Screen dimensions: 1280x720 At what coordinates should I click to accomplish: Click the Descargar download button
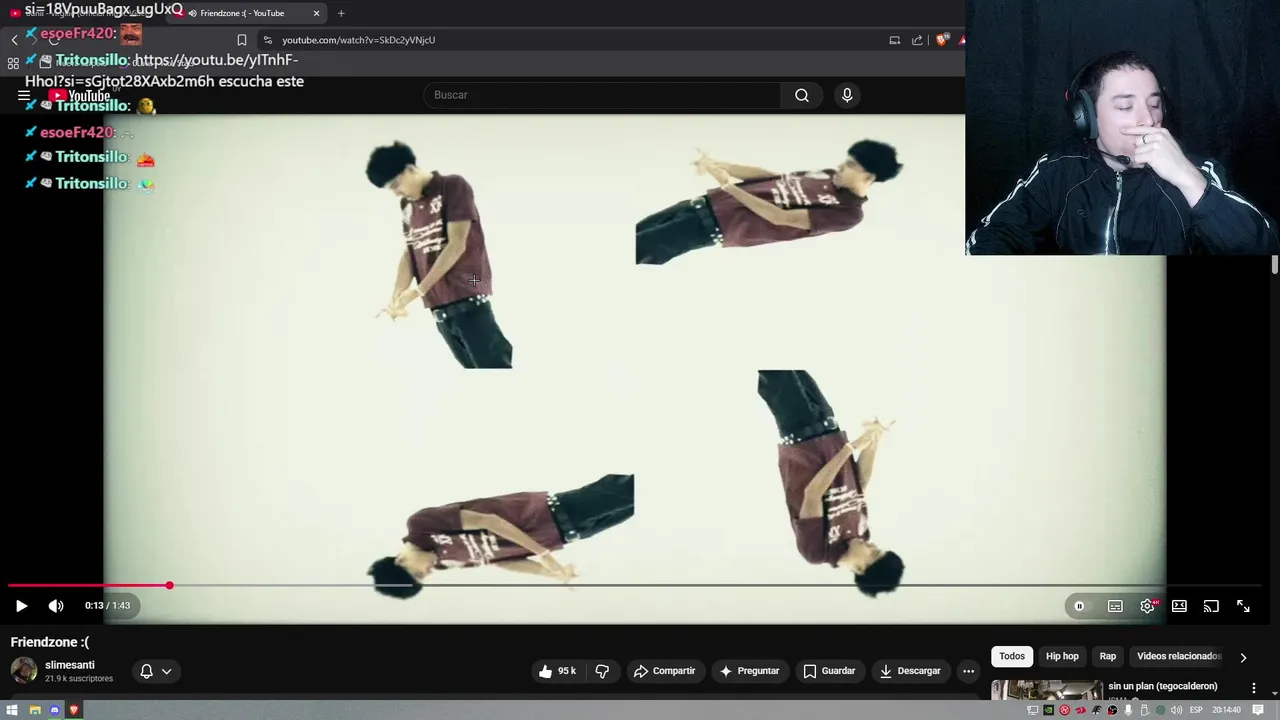click(910, 671)
